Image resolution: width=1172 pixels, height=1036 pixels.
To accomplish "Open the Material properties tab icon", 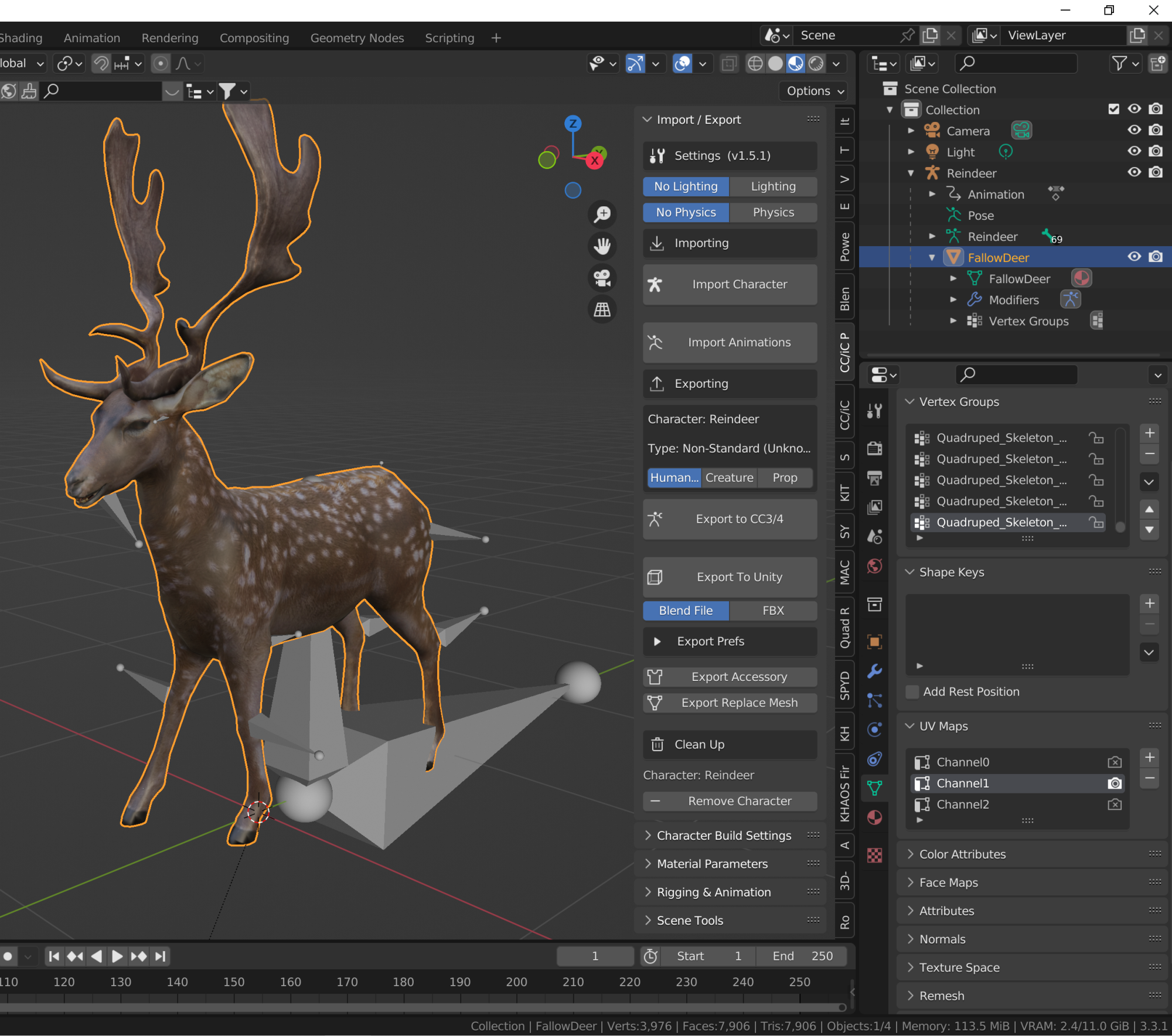I will pyautogui.click(x=874, y=817).
